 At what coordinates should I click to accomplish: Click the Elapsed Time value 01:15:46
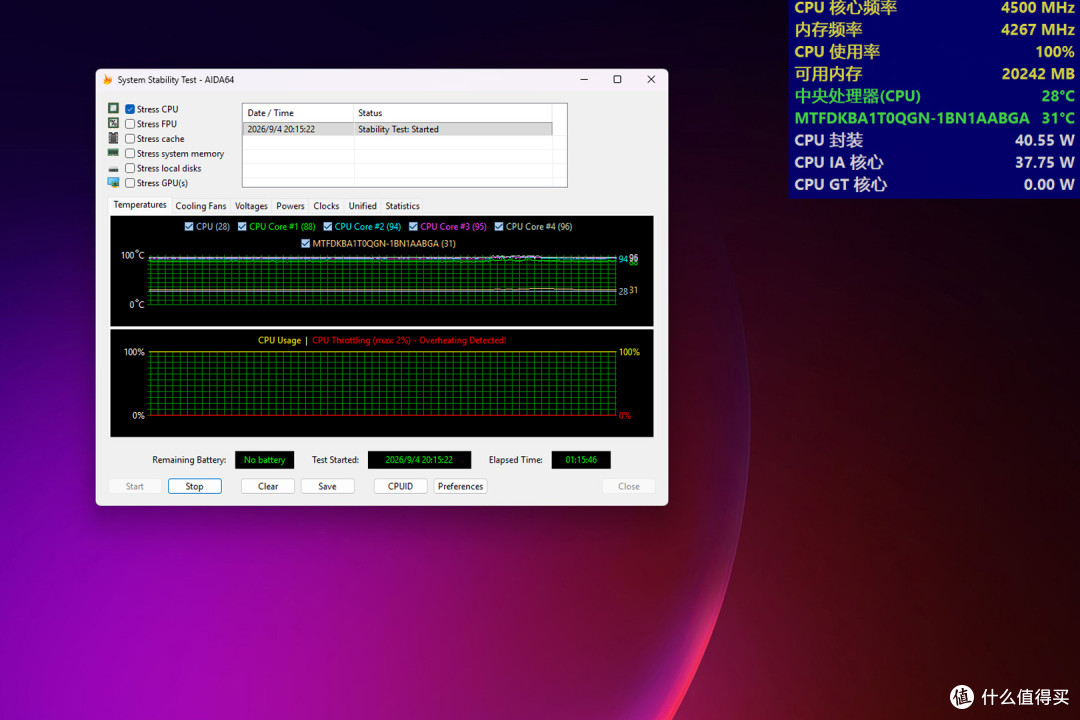pyautogui.click(x=581, y=460)
